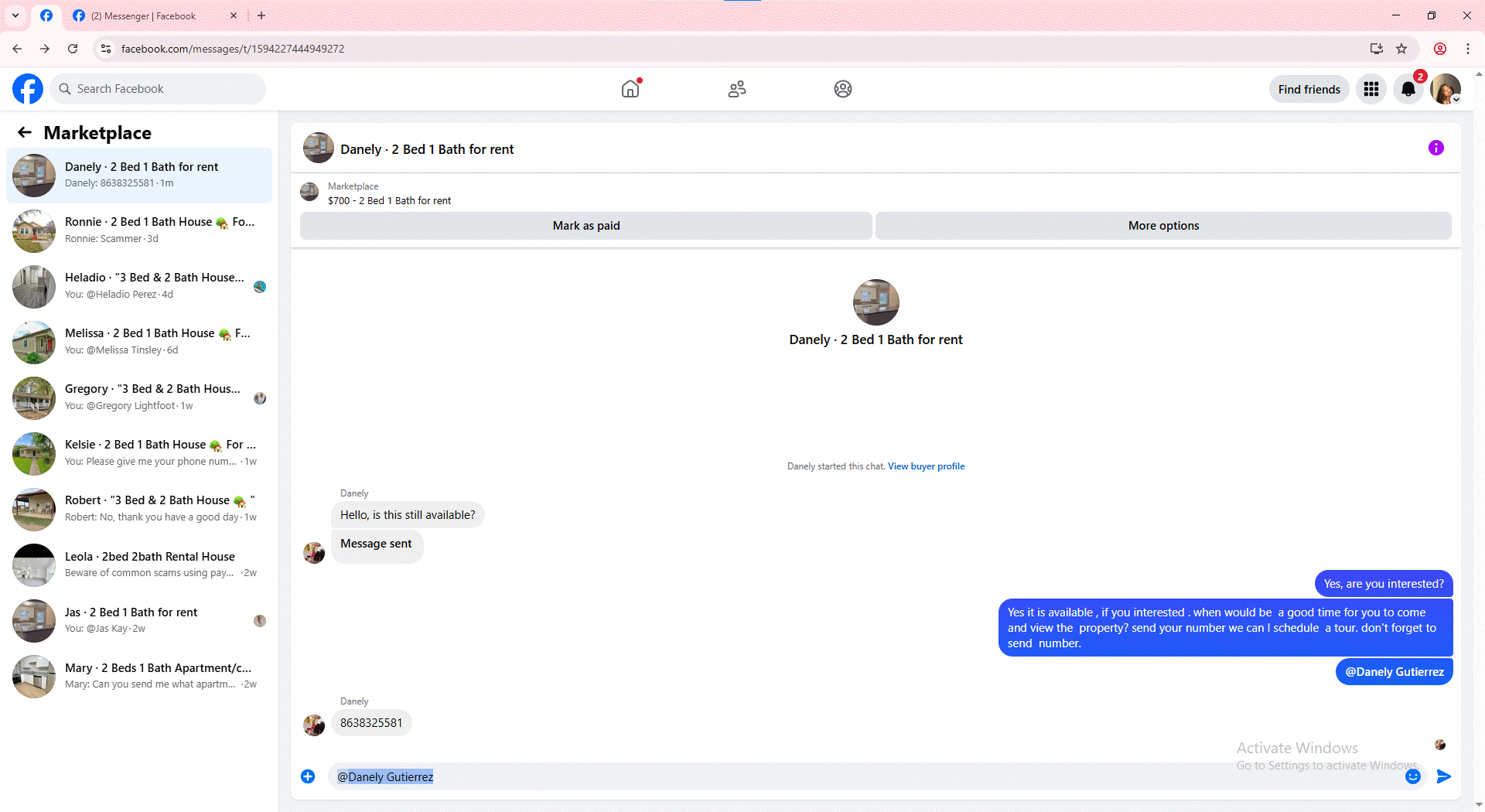Click the Find friends button
The height and width of the screenshot is (812, 1485).
1309,89
